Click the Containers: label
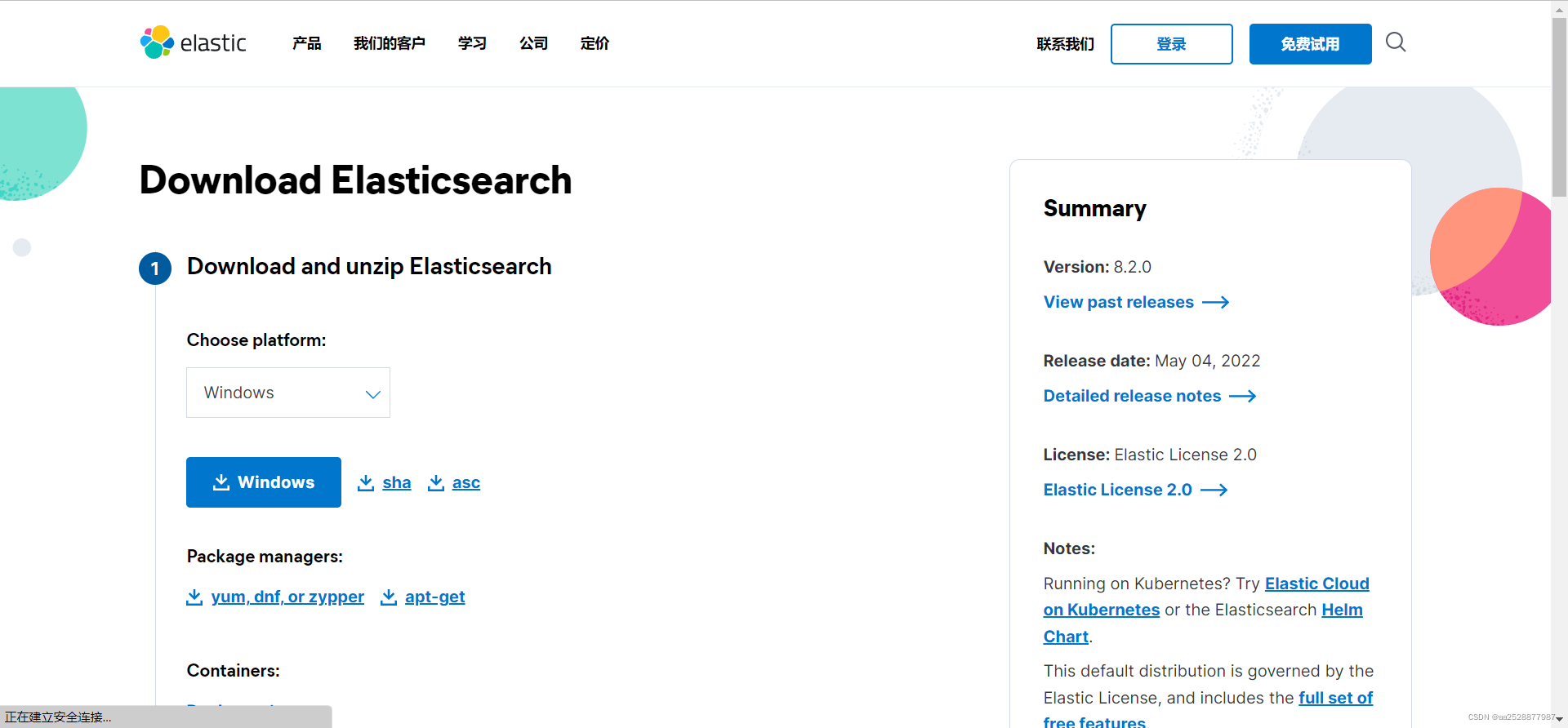 [x=234, y=671]
